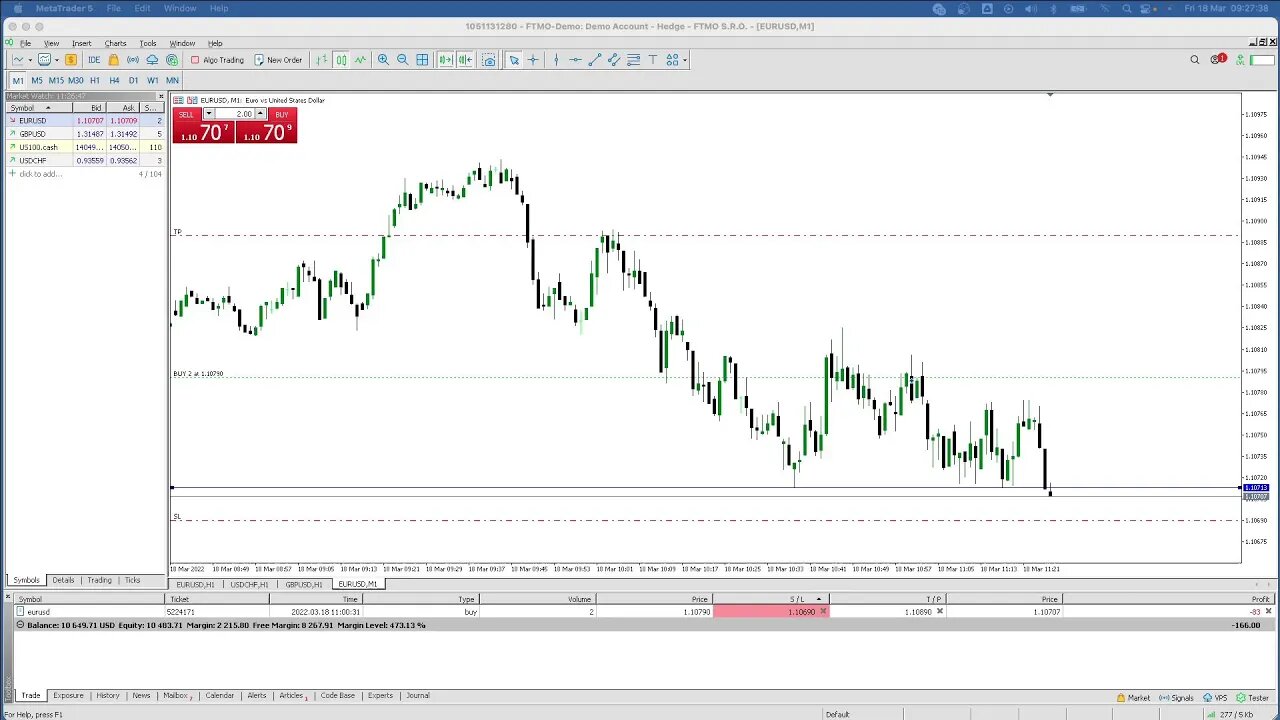This screenshot has width=1280, height=720.
Task: Zoom out on the chart
Action: tap(402, 60)
